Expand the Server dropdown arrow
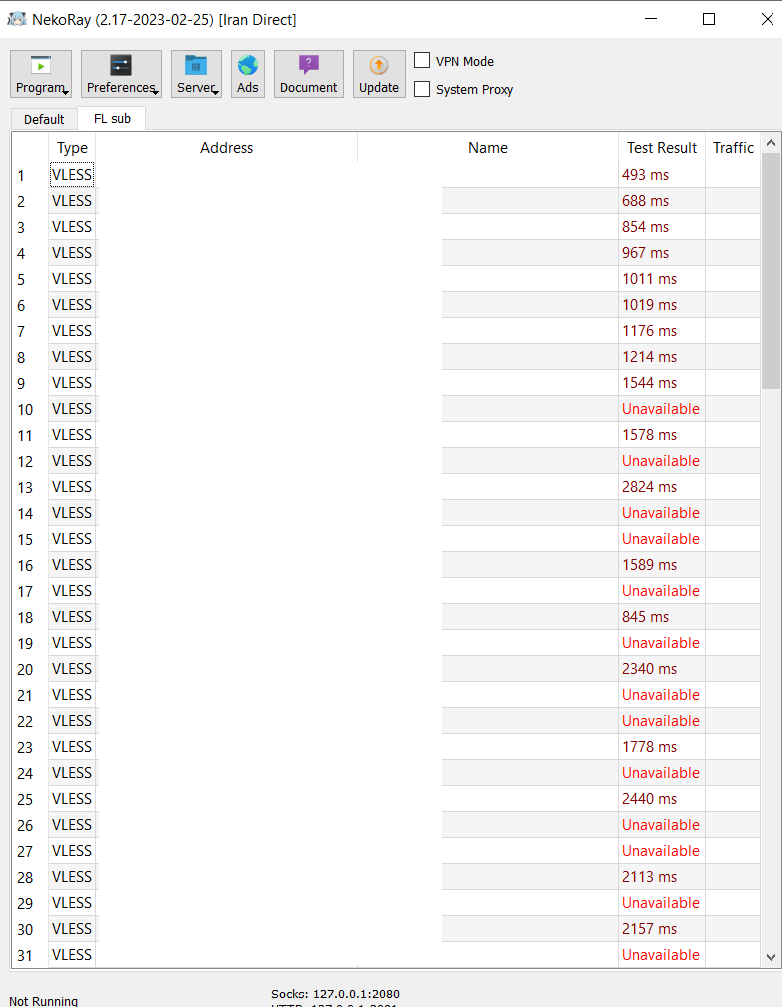 (x=216, y=91)
